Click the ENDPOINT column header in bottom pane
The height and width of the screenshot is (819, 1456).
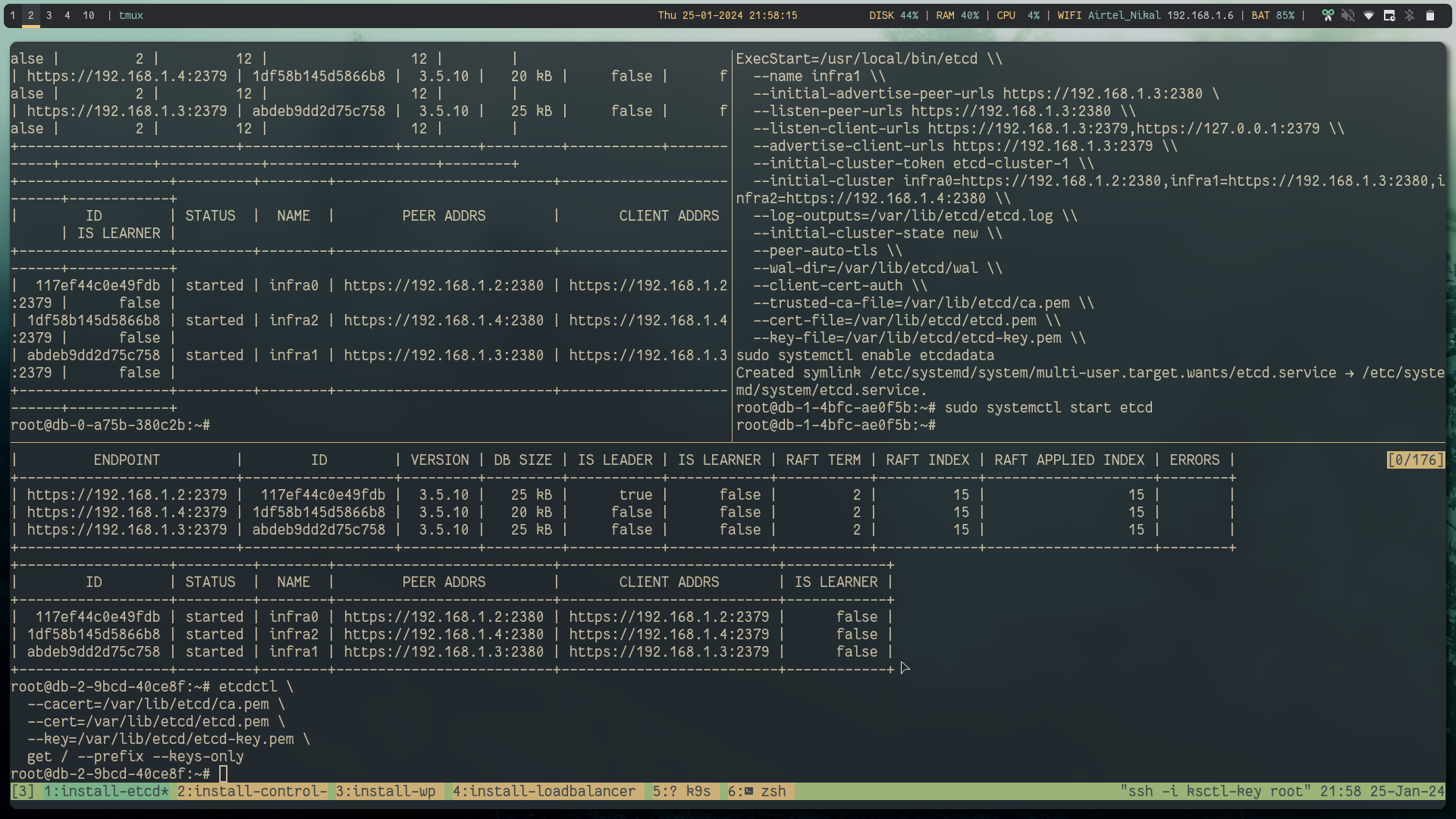pos(127,460)
